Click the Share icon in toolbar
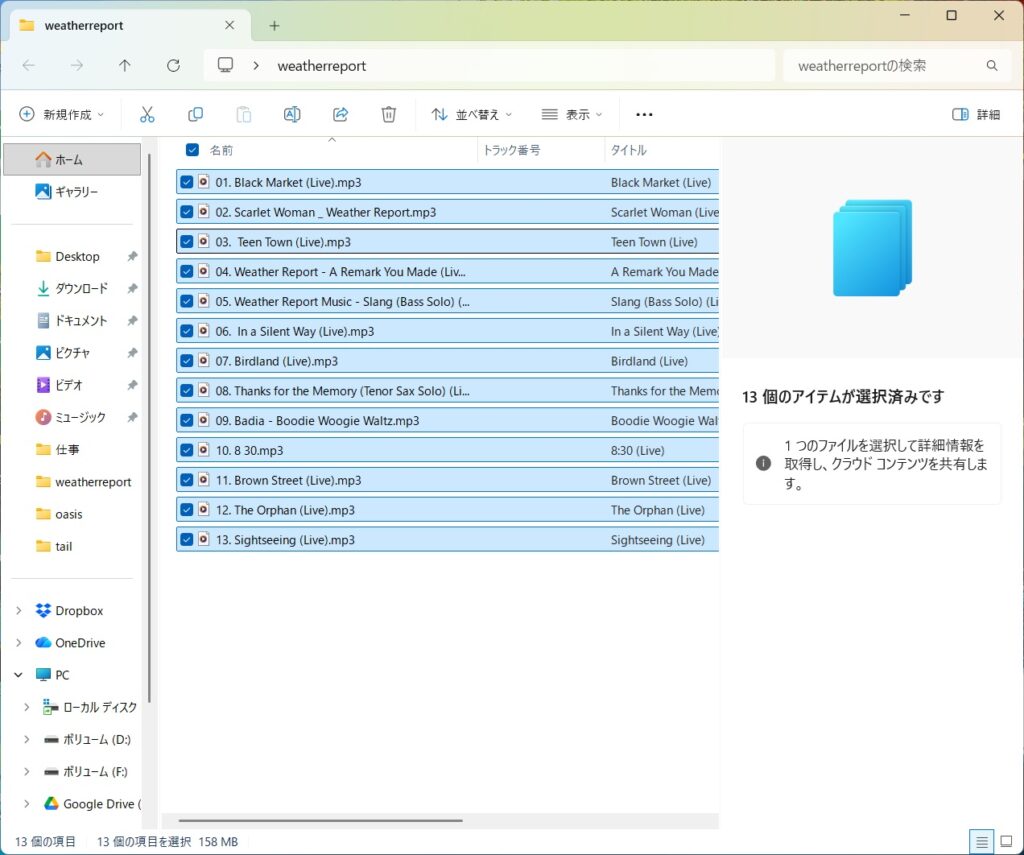The image size is (1024, 855). [x=340, y=115]
